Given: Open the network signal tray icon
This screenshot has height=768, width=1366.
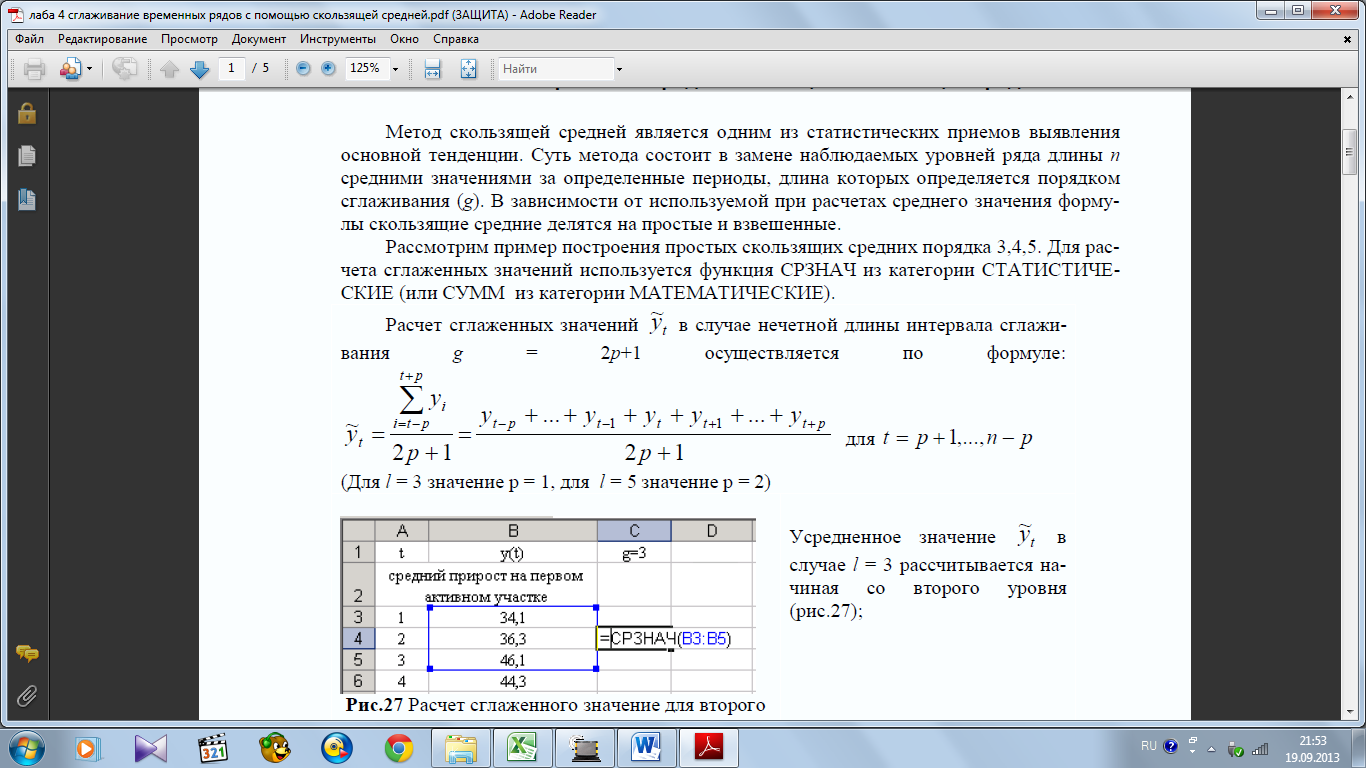Looking at the screenshot, I should 1262,747.
